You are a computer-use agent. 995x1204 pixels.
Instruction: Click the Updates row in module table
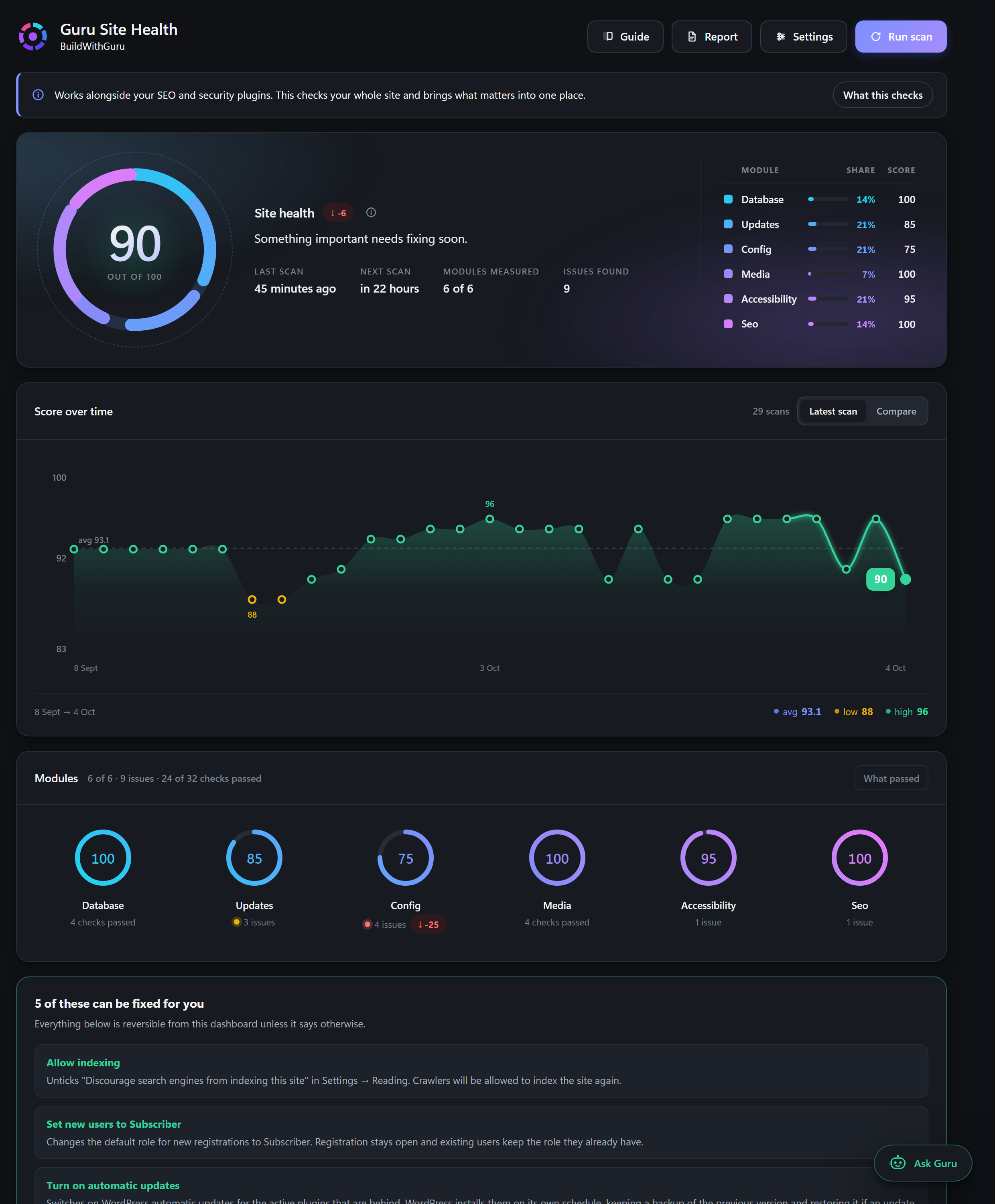click(x=820, y=224)
